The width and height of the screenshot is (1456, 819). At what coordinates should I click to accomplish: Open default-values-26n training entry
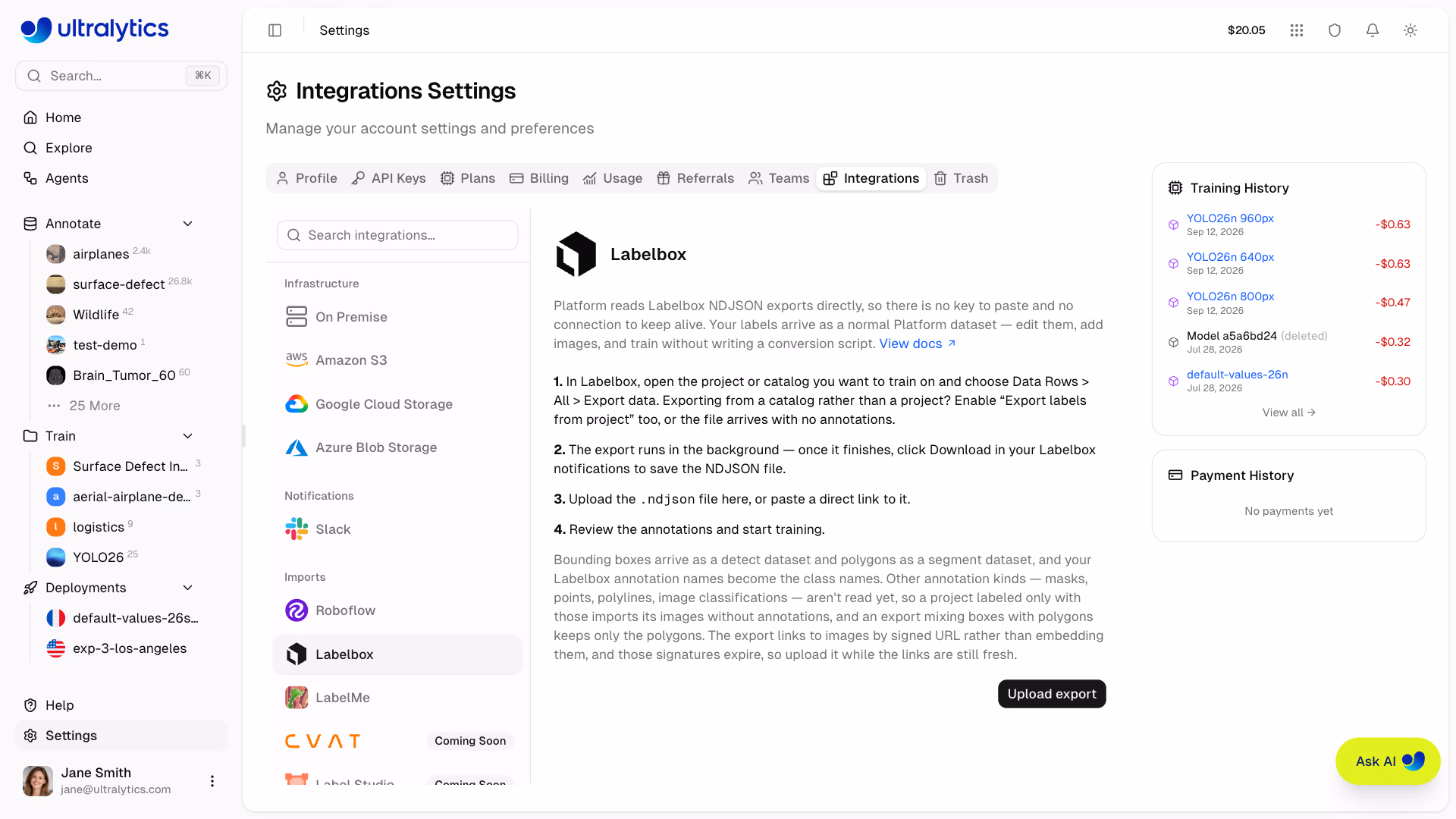point(1237,375)
